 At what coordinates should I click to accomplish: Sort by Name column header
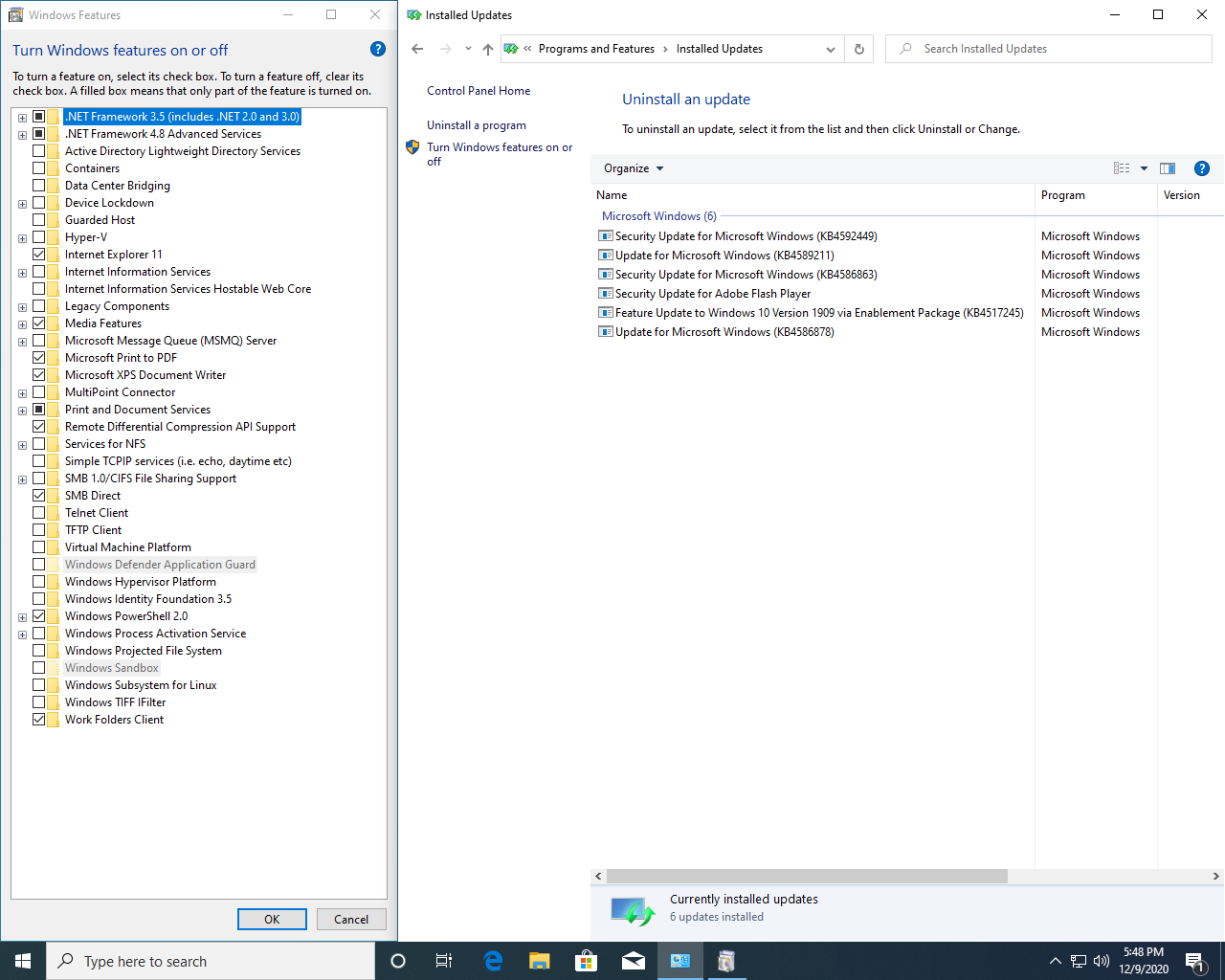813,195
